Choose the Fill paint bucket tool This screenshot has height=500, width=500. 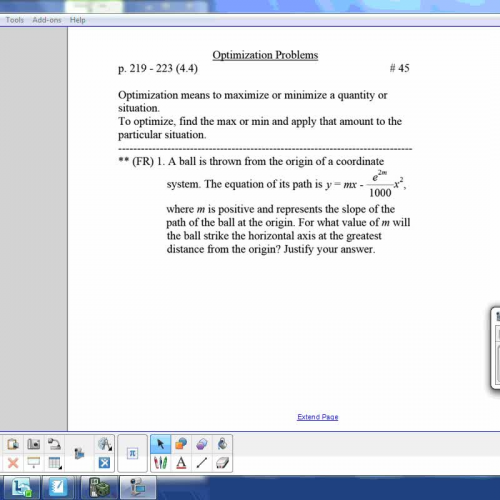(x=222, y=444)
